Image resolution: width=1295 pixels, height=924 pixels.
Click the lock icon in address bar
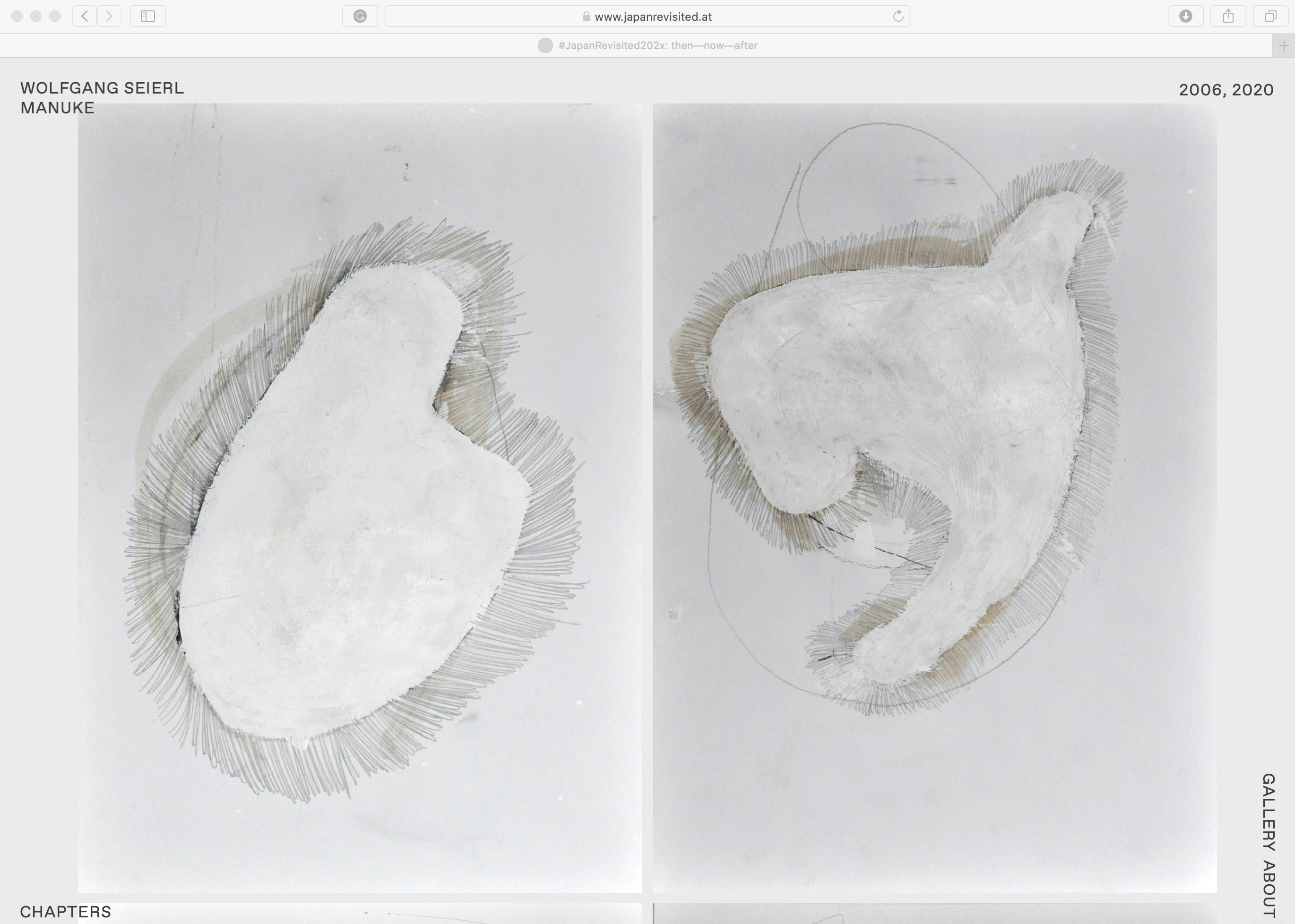pyautogui.click(x=587, y=17)
